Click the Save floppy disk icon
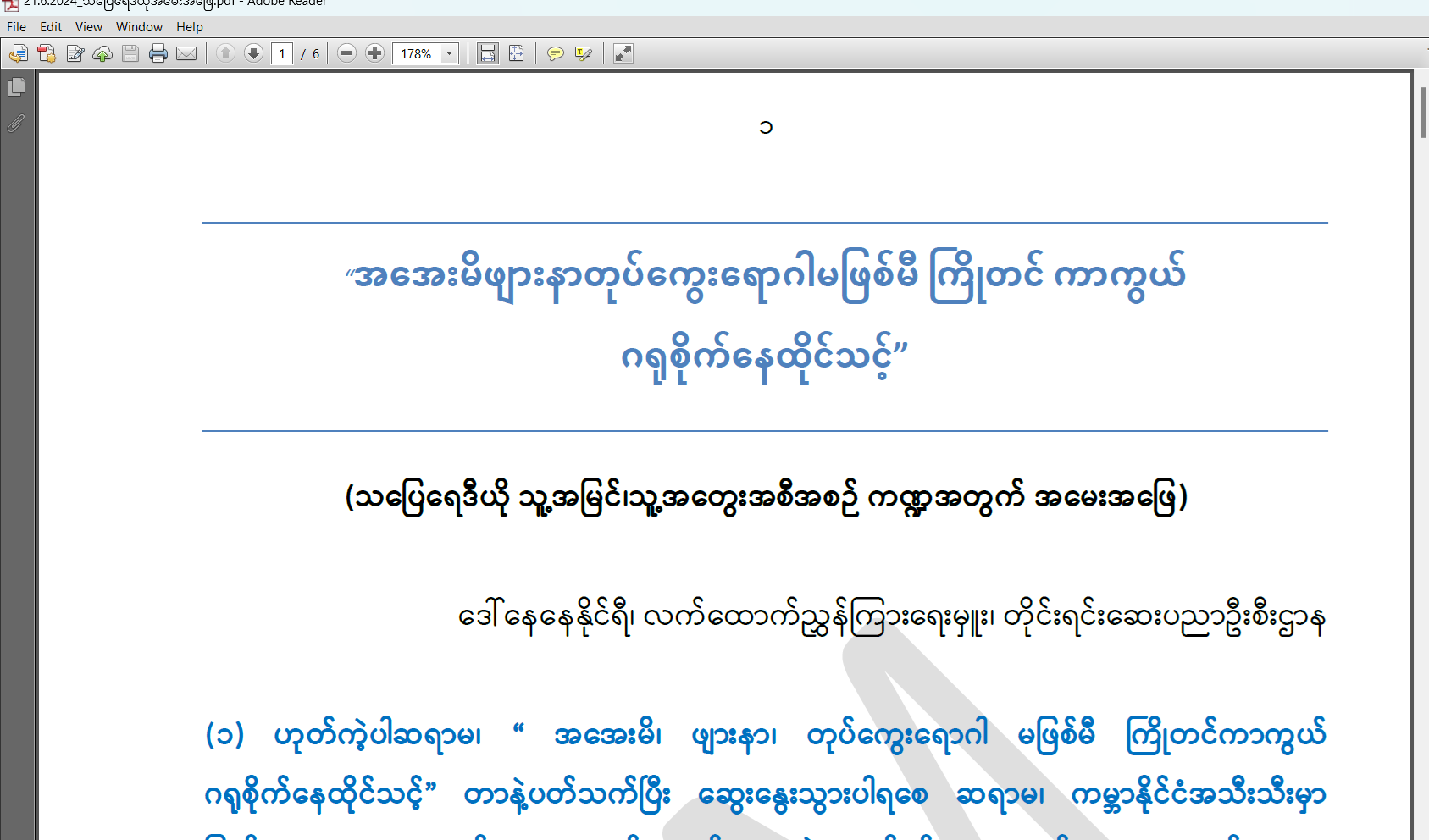This screenshot has width=1429, height=840. [130, 54]
